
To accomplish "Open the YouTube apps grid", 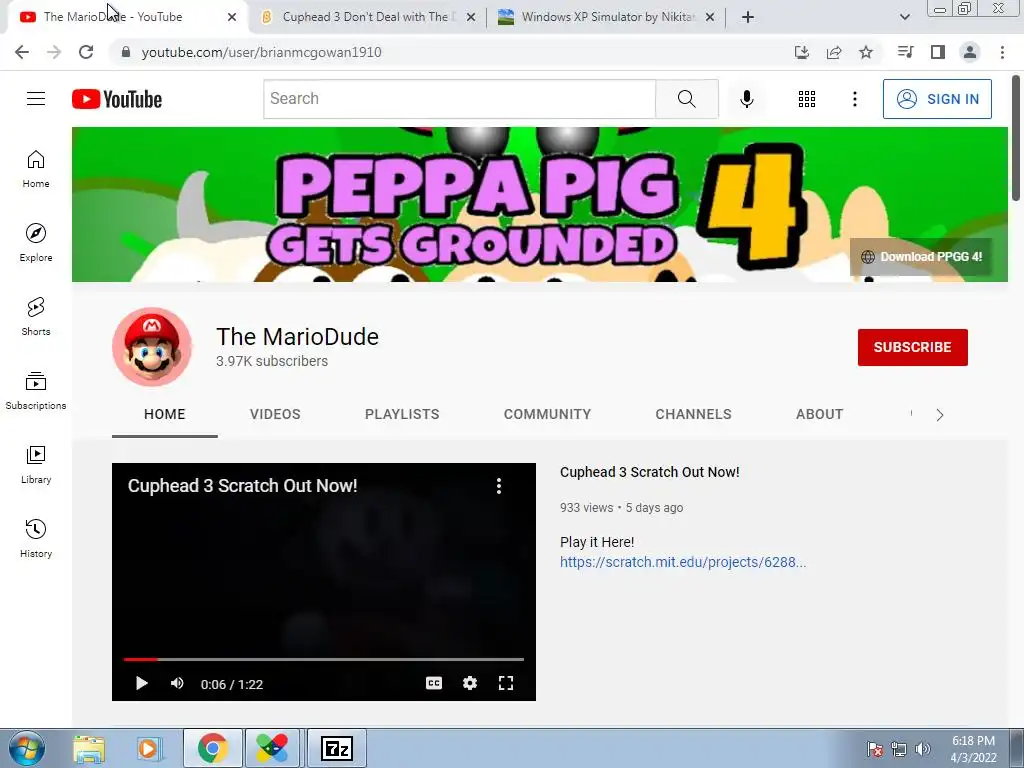I will (x=807, y=99).
